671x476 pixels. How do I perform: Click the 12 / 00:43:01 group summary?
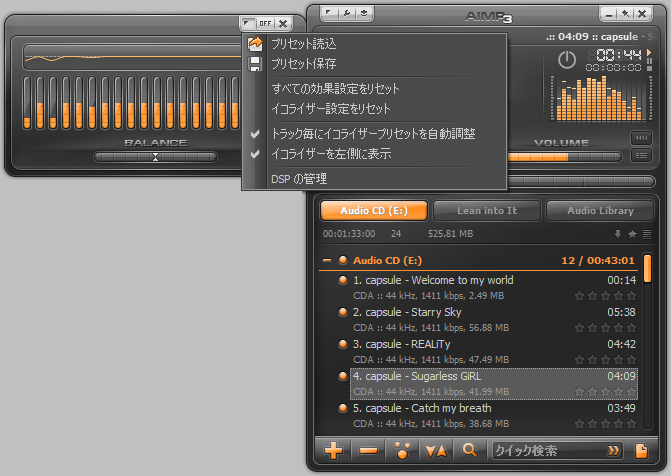point(598,260)
